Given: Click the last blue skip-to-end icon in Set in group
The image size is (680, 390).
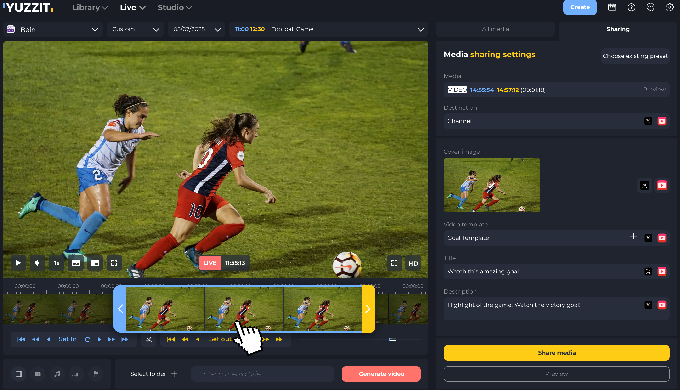Looking at the screenshot, I should coord(125,339).
